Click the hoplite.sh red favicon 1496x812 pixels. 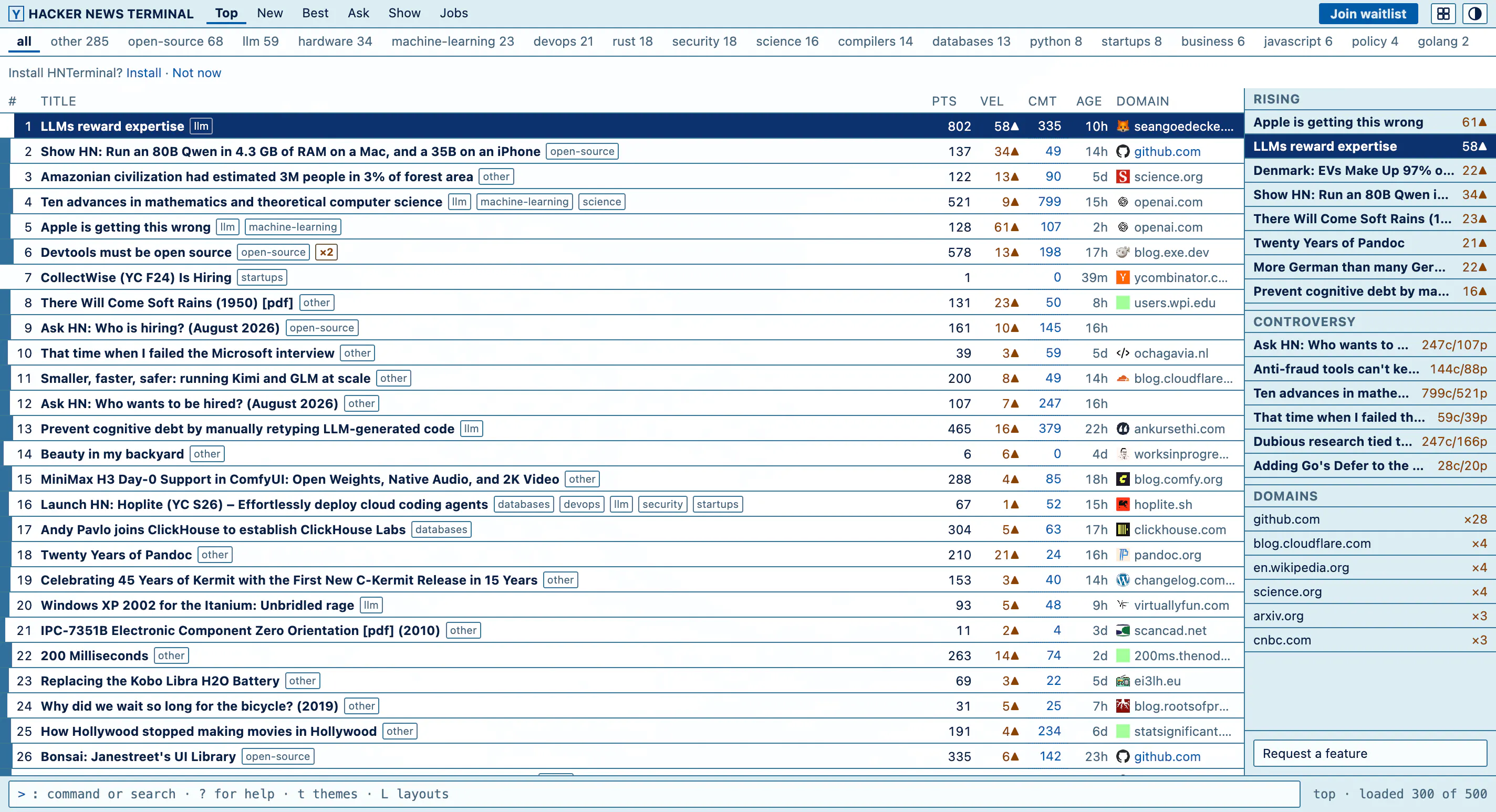click(x=1123, y=504)
